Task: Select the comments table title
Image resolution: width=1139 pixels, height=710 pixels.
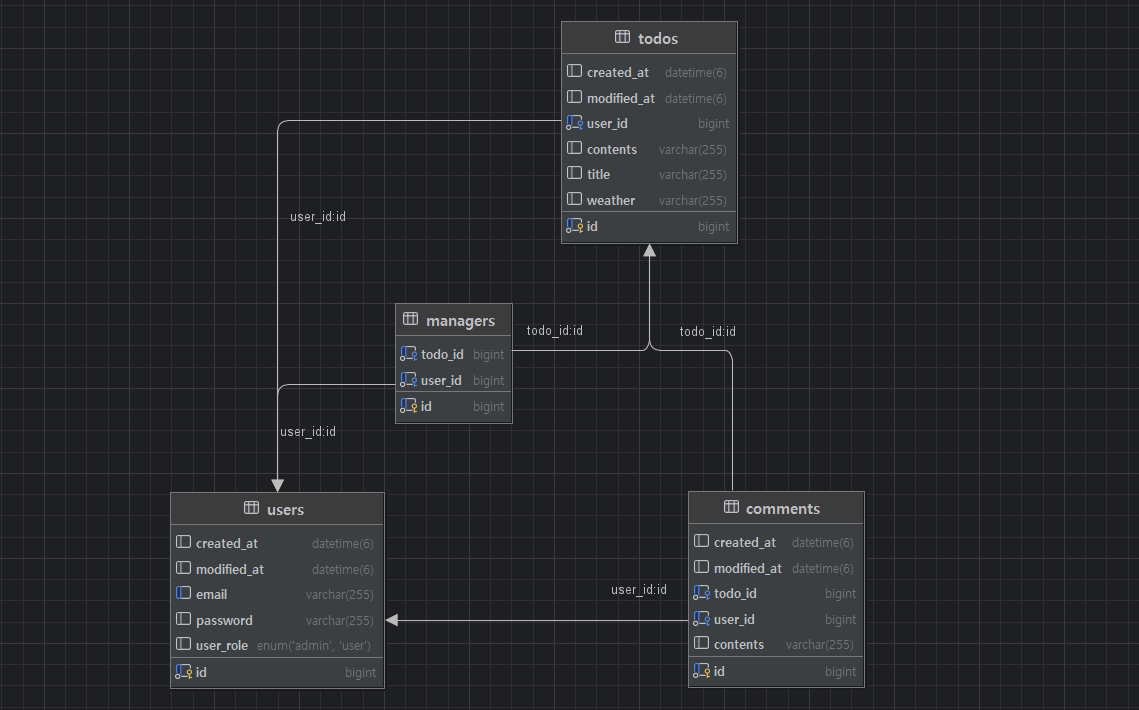Action: [783, 509]
